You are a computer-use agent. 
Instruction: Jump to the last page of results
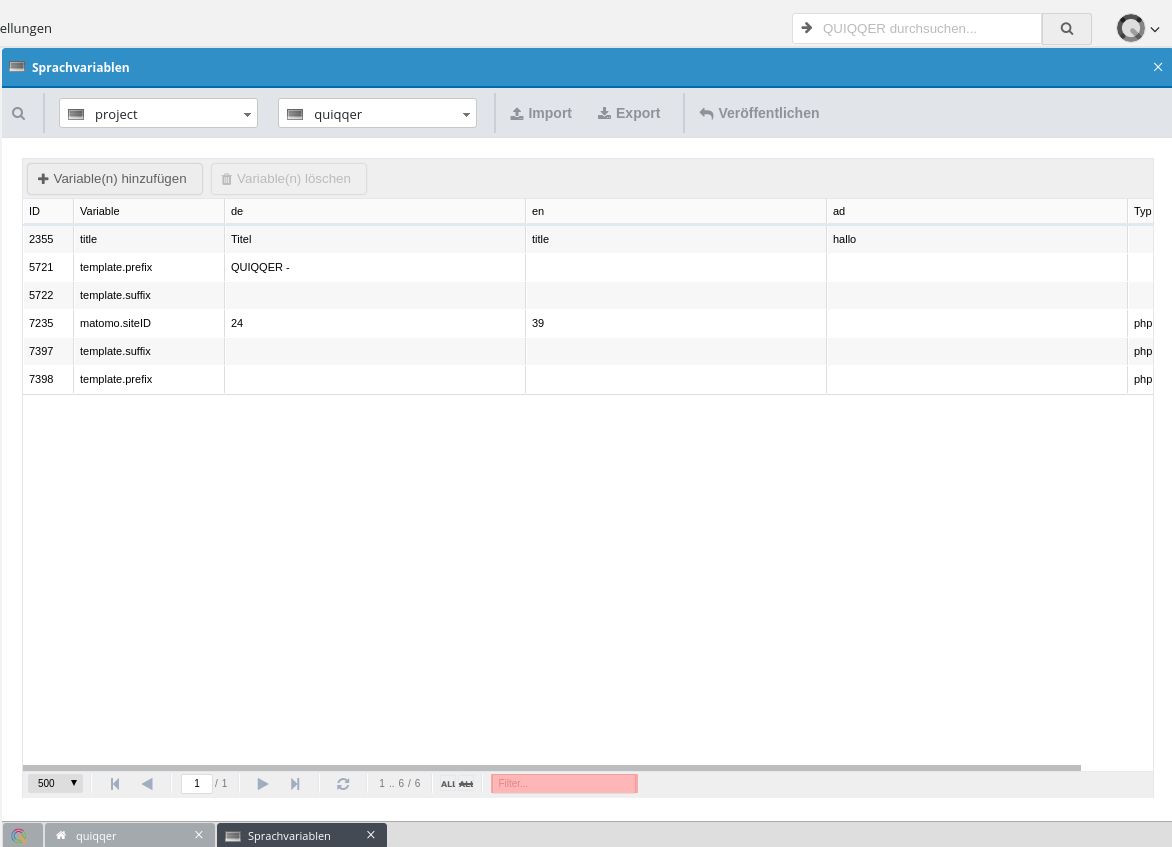[x=295, y=784]
